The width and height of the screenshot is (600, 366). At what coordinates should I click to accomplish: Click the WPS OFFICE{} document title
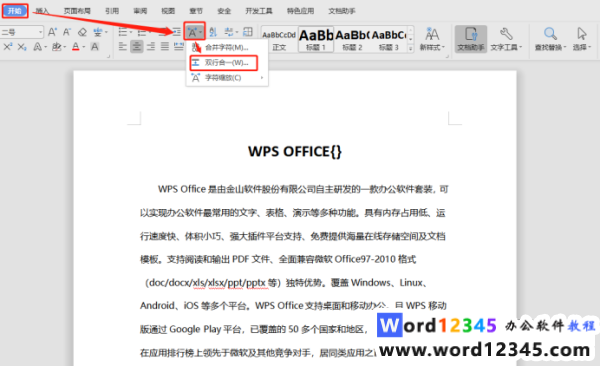(295, 152)
